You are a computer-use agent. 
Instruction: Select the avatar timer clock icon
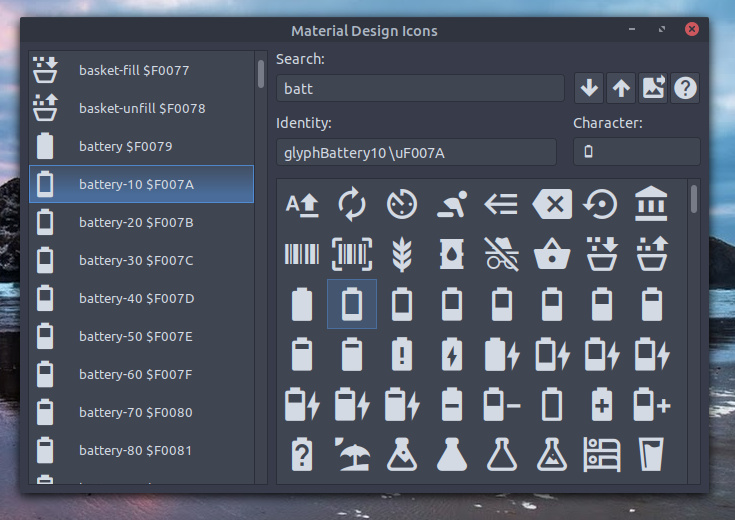(x=402, y=204)
